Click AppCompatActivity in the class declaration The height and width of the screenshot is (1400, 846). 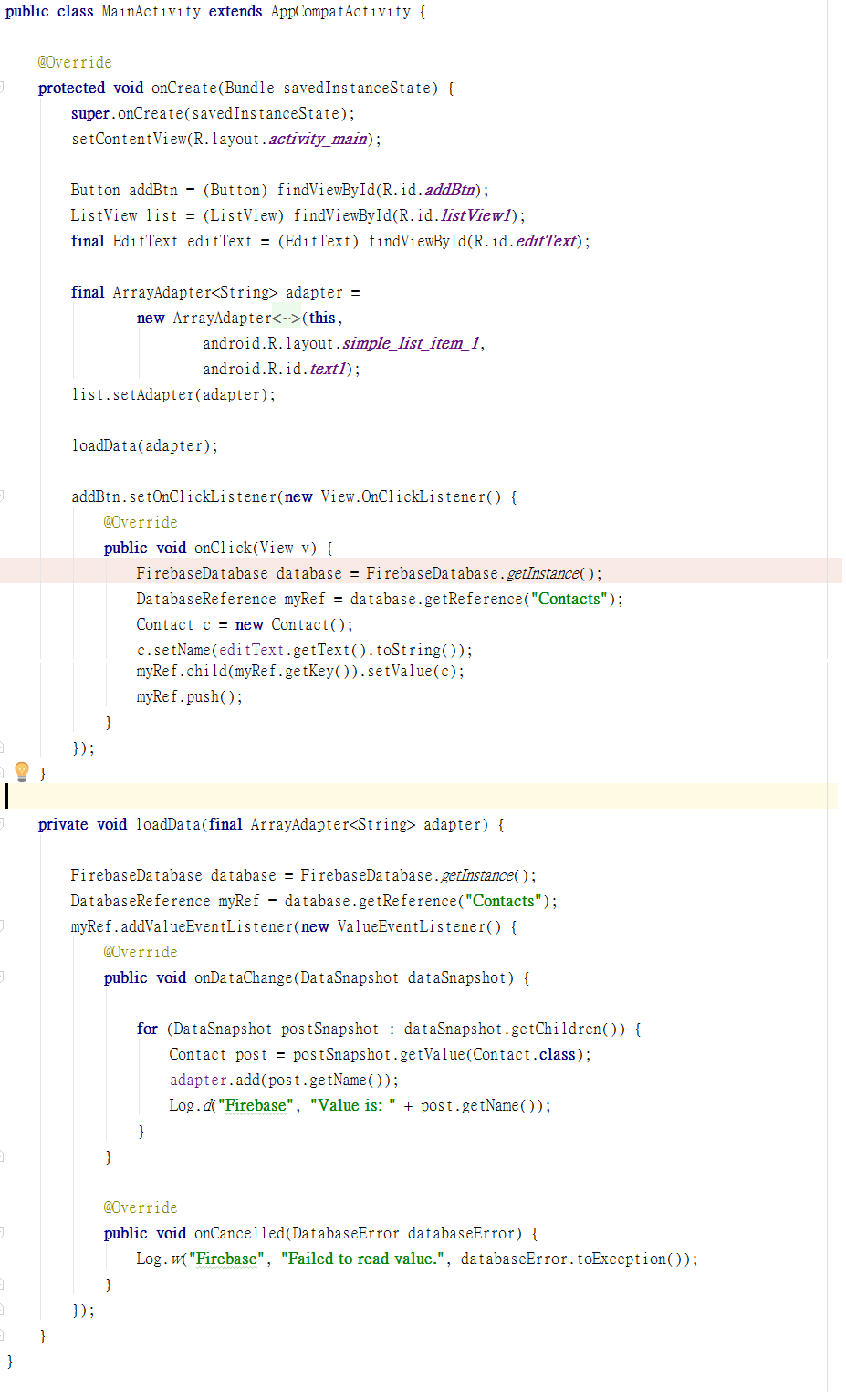340,12
